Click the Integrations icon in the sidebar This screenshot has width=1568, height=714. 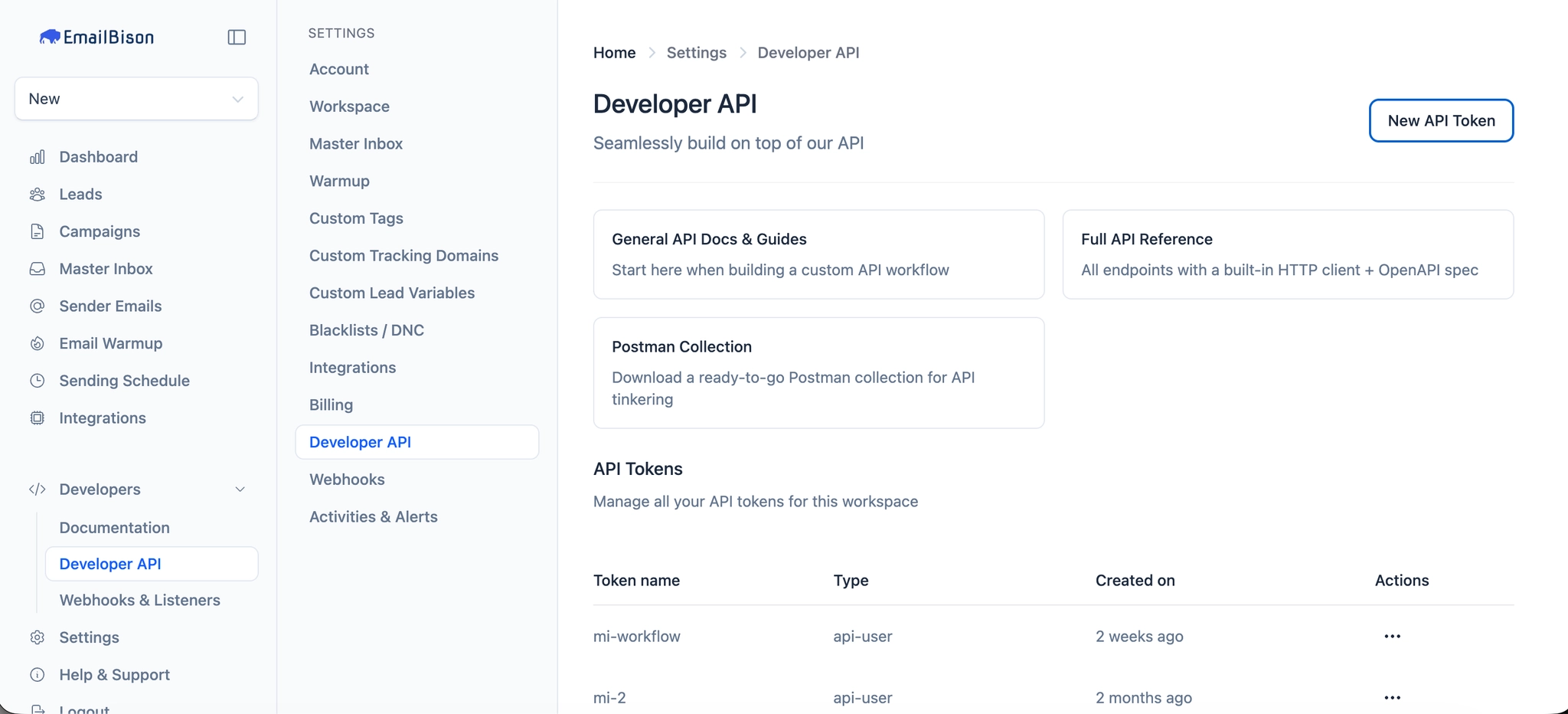(38, 418)
